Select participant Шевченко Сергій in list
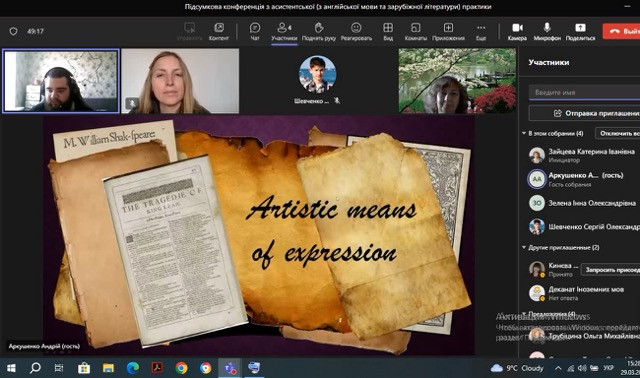This screenshot has height=378, width=640. [x=584, y=227]
